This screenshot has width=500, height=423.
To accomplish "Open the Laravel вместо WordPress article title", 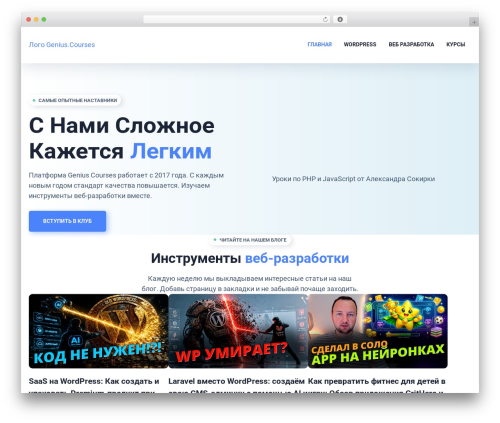I will (x=236, y=385).
